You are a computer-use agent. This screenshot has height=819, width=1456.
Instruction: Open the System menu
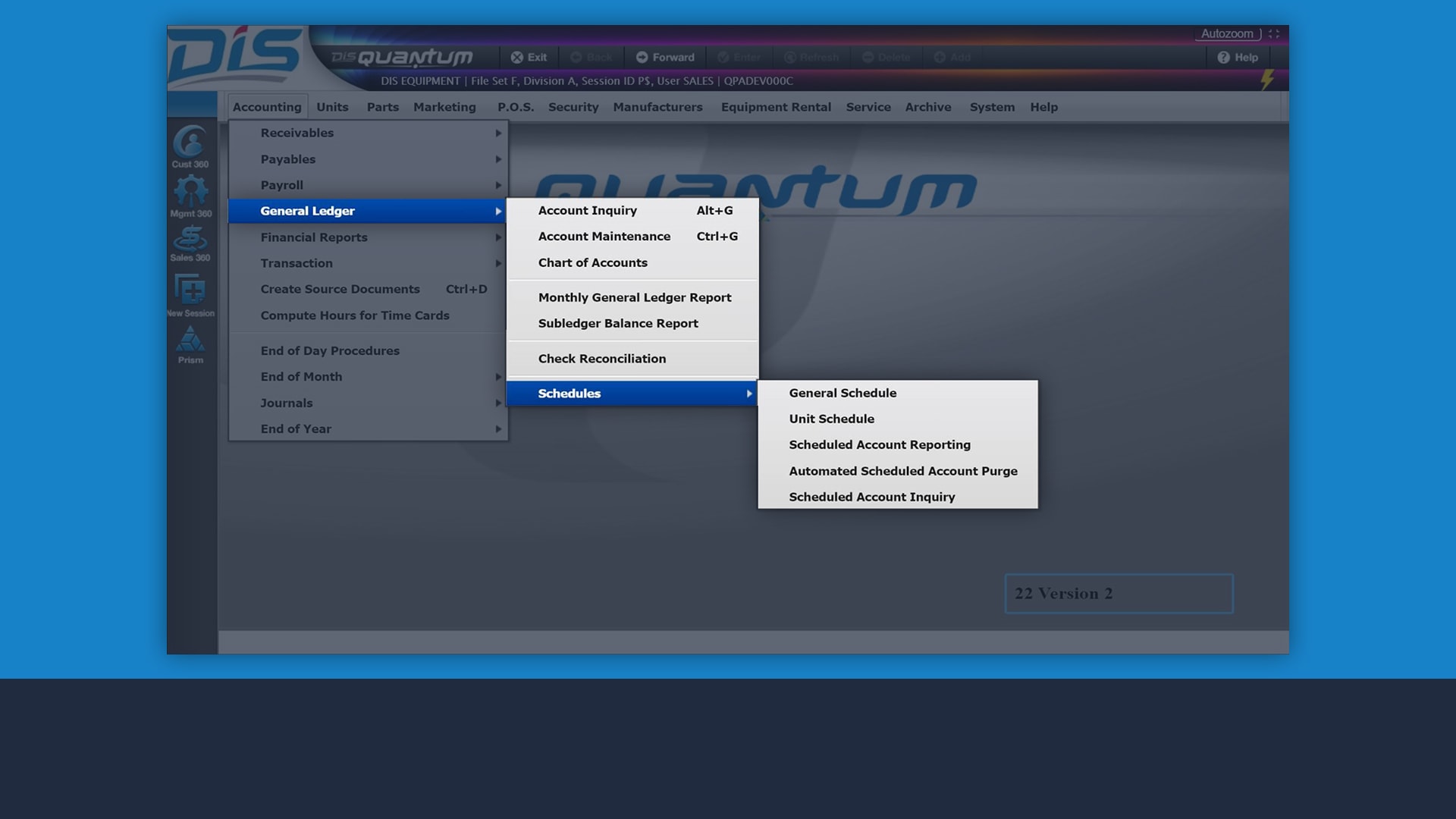[x=992, y=107]
